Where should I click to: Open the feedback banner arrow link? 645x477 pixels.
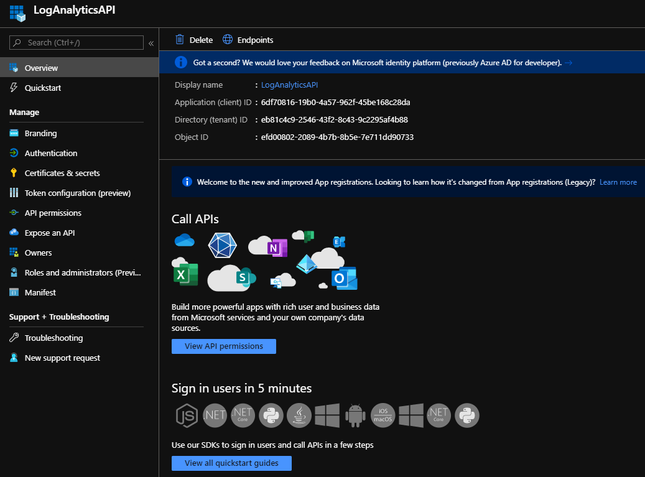tap(568, 63)
